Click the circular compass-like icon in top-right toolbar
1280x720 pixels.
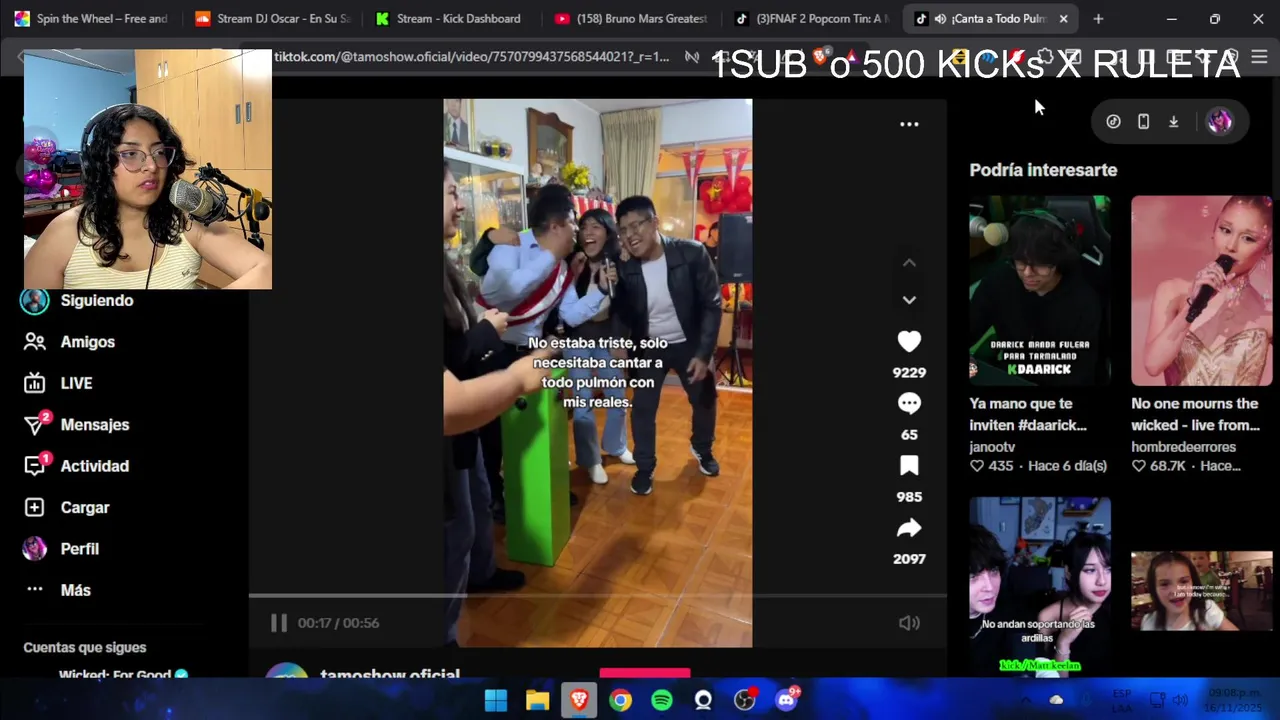click(x=1113, y=121)
